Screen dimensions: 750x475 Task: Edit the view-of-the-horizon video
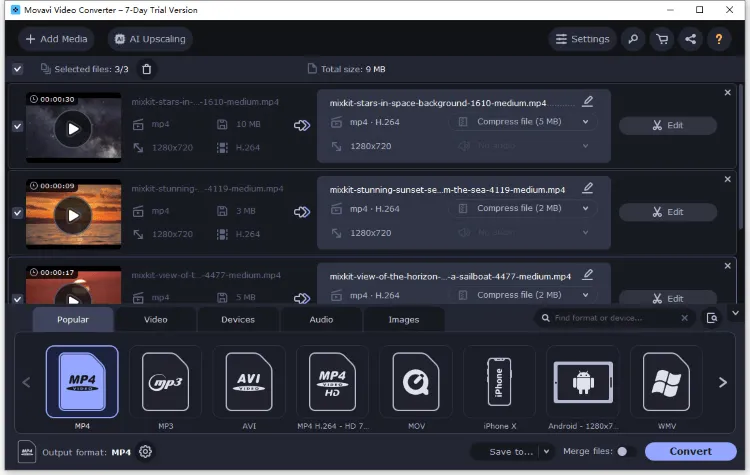pos(668,298)
